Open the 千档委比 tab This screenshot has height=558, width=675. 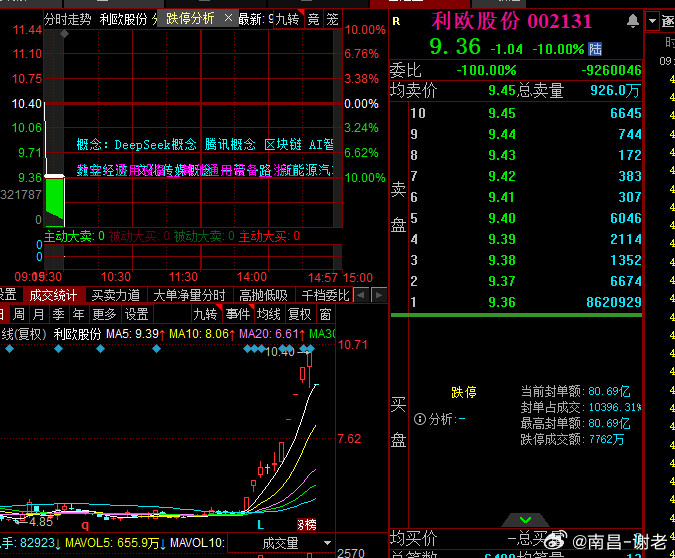[x=325, y=295]
